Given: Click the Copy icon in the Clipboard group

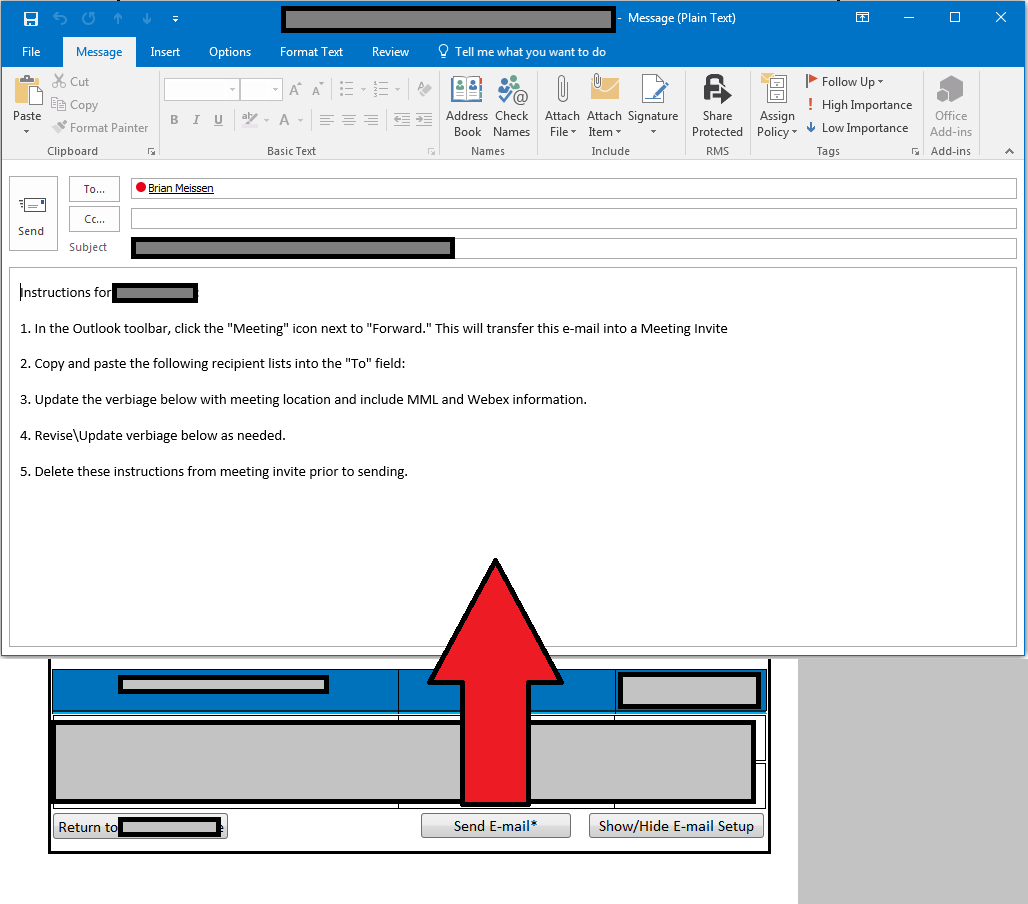Looking at the screenshot, I should pyautogui.click(x=74, y=104).
